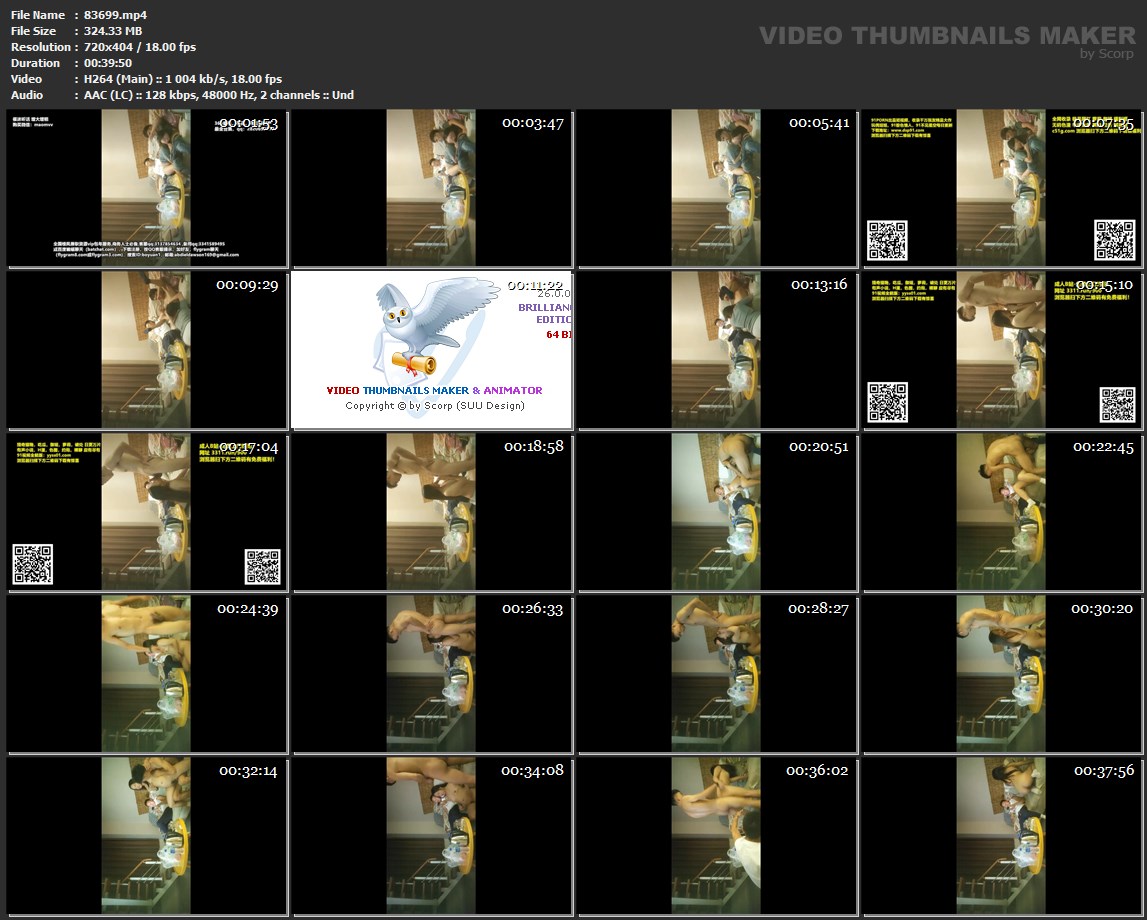Open the thumbnail at 00:34:08
Viewport: 1147px width, 920px height.
[431, 836]
